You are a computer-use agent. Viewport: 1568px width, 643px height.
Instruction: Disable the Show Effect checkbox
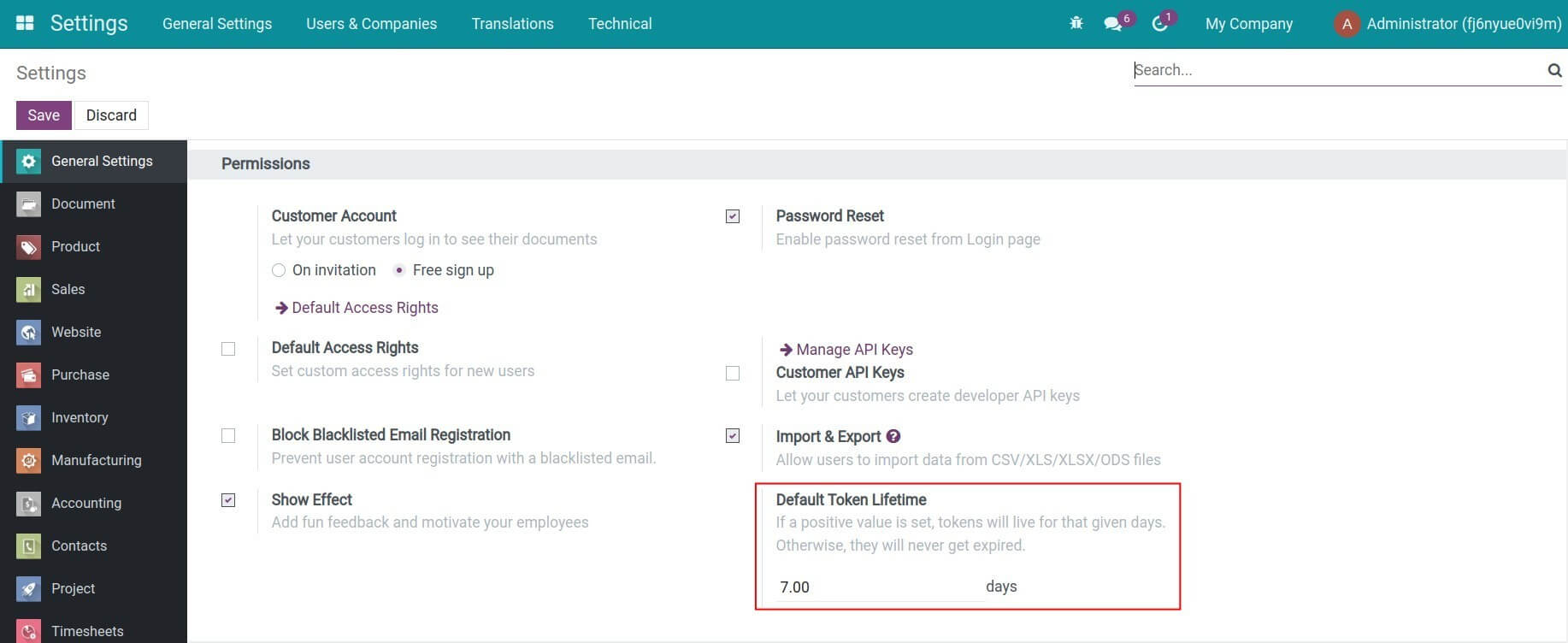pyautogui.click(x=228, y=500)
